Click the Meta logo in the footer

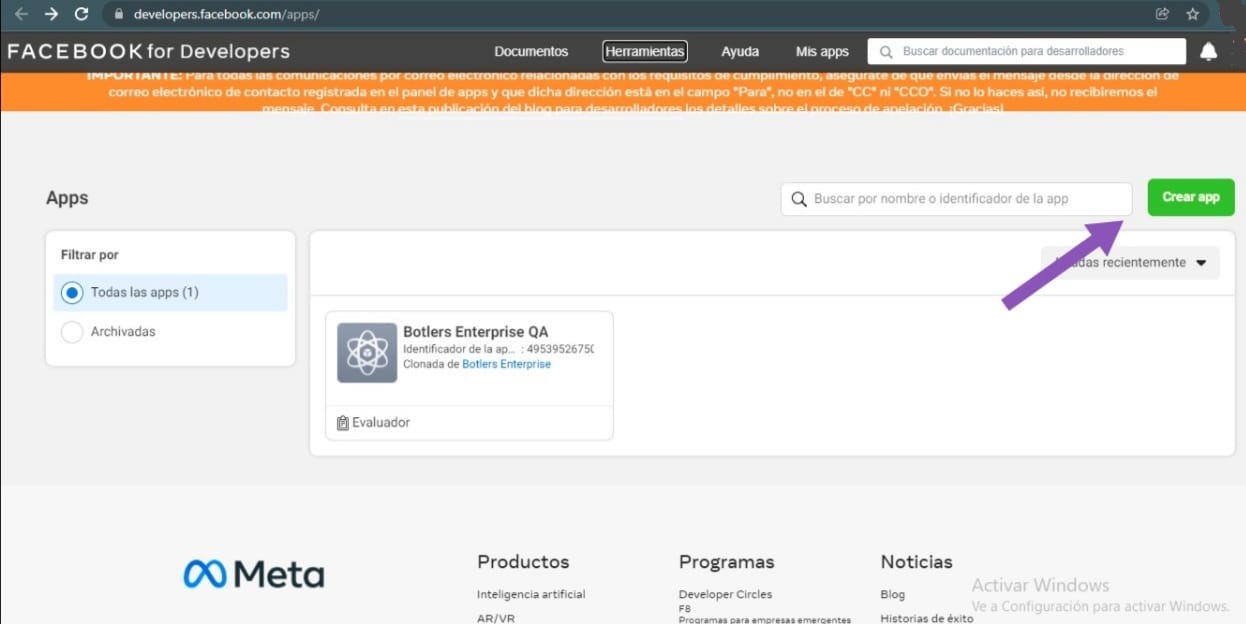coord(254,574)
